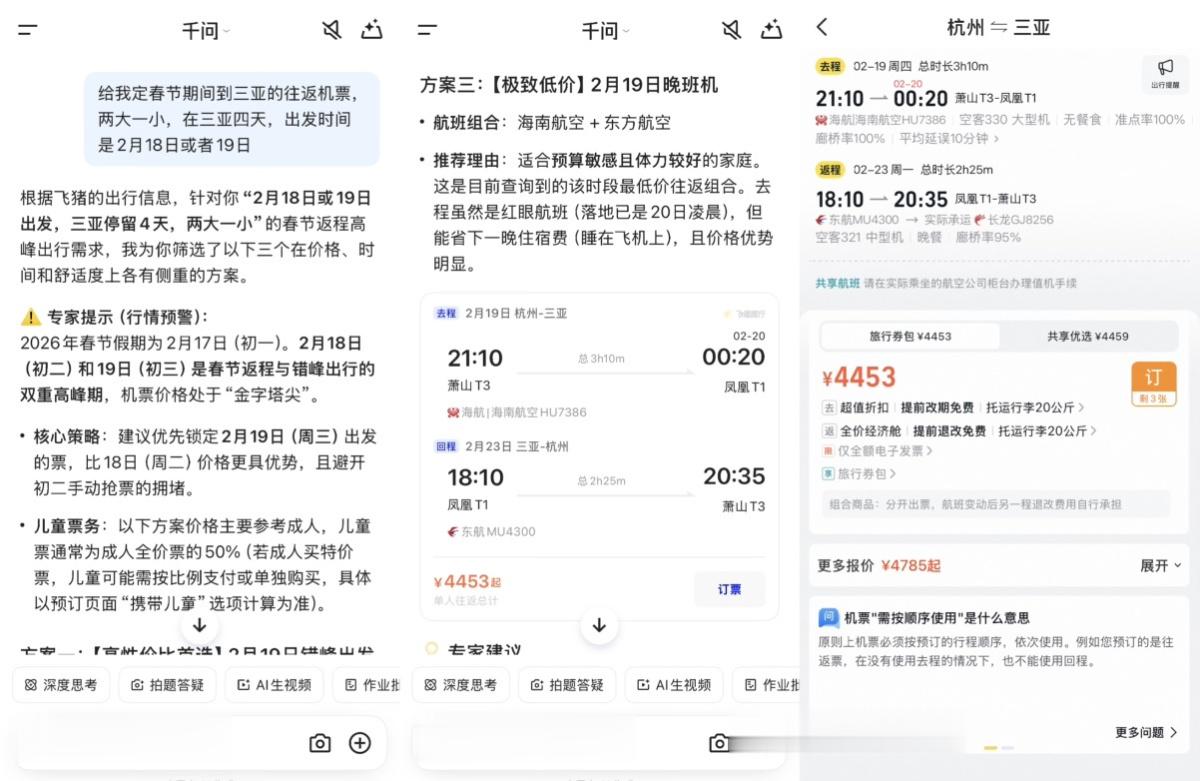
Task: Select the yellow 返程 tag for 02-23
Action: click(830, 169)
